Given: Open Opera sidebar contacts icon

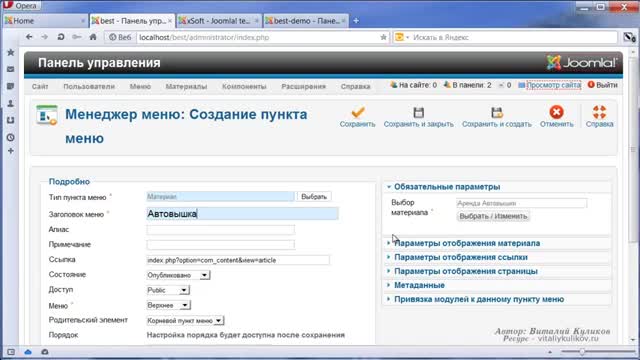Looking at the screenshot, I should (x=11, y=103).
